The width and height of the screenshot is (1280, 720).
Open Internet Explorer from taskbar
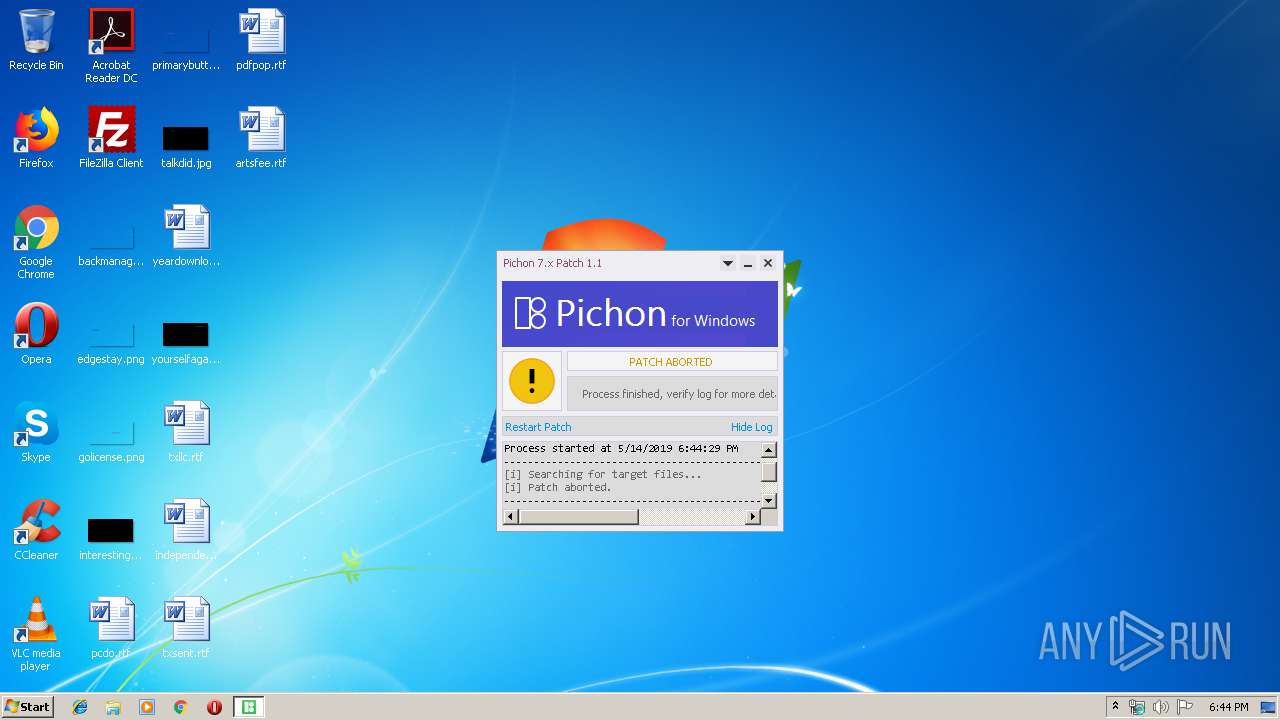click(x=80, y=707)
